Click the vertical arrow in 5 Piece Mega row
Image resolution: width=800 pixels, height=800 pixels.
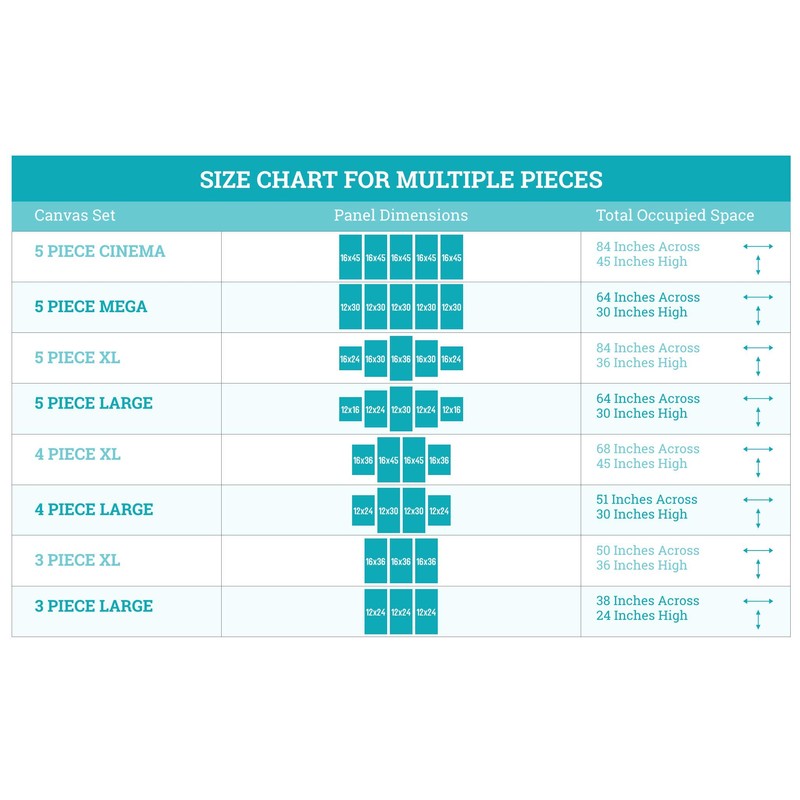[x=758, y=316]
